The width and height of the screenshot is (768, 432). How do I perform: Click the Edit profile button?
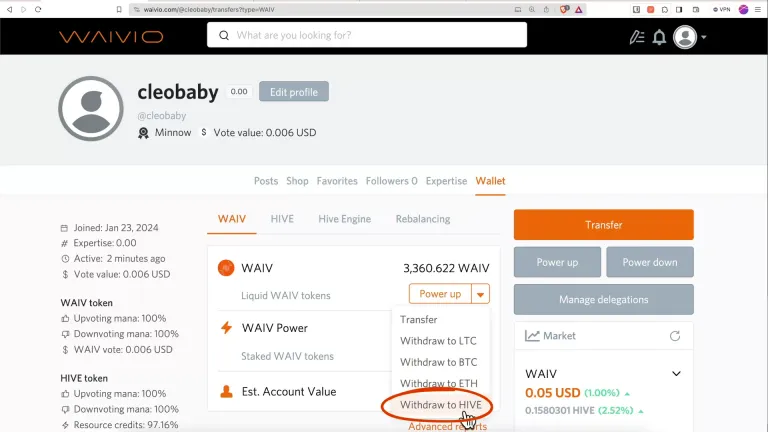(294, 92)
